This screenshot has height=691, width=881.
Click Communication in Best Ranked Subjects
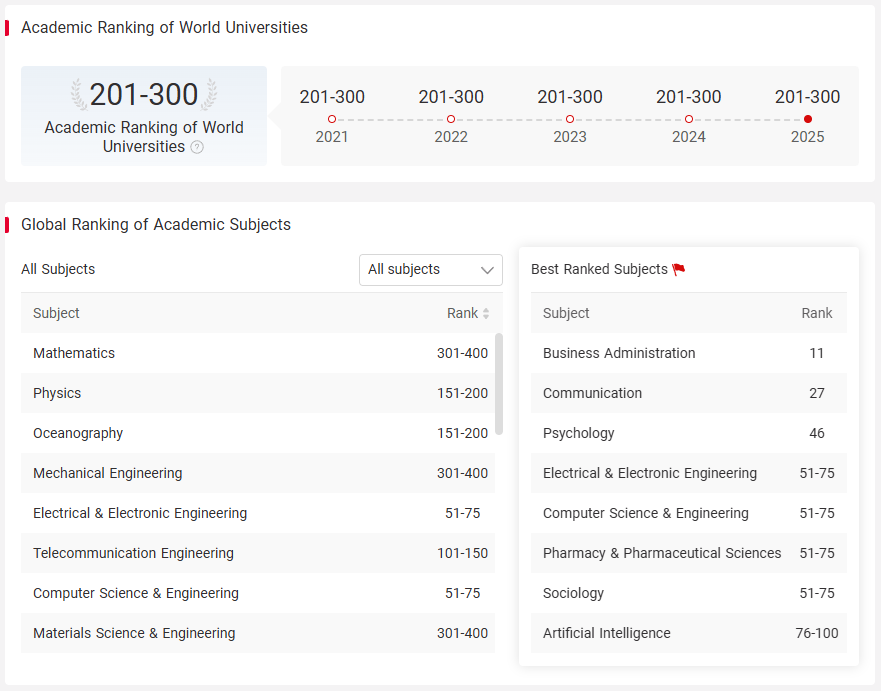[x=689, y=393]
